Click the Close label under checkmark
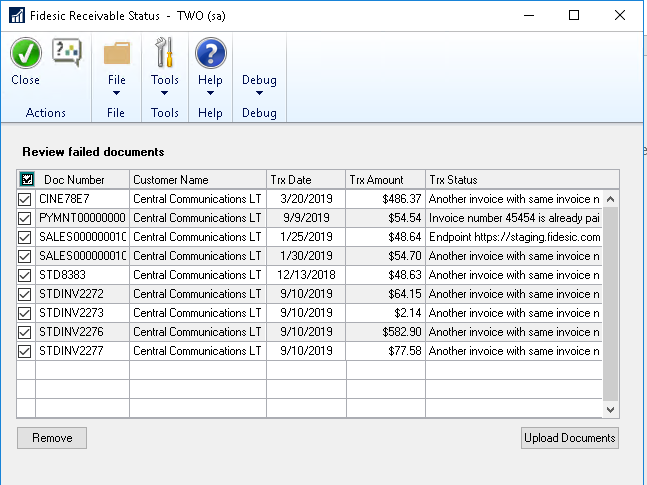Viewport: 647px width, 485px height. point(26,80)
